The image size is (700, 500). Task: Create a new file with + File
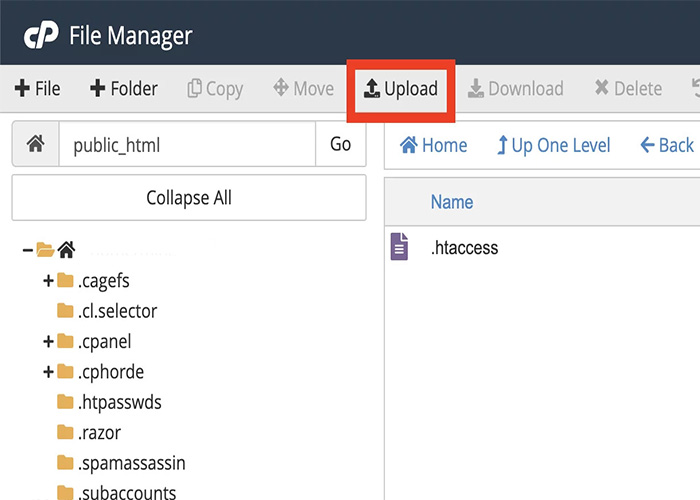38,88
